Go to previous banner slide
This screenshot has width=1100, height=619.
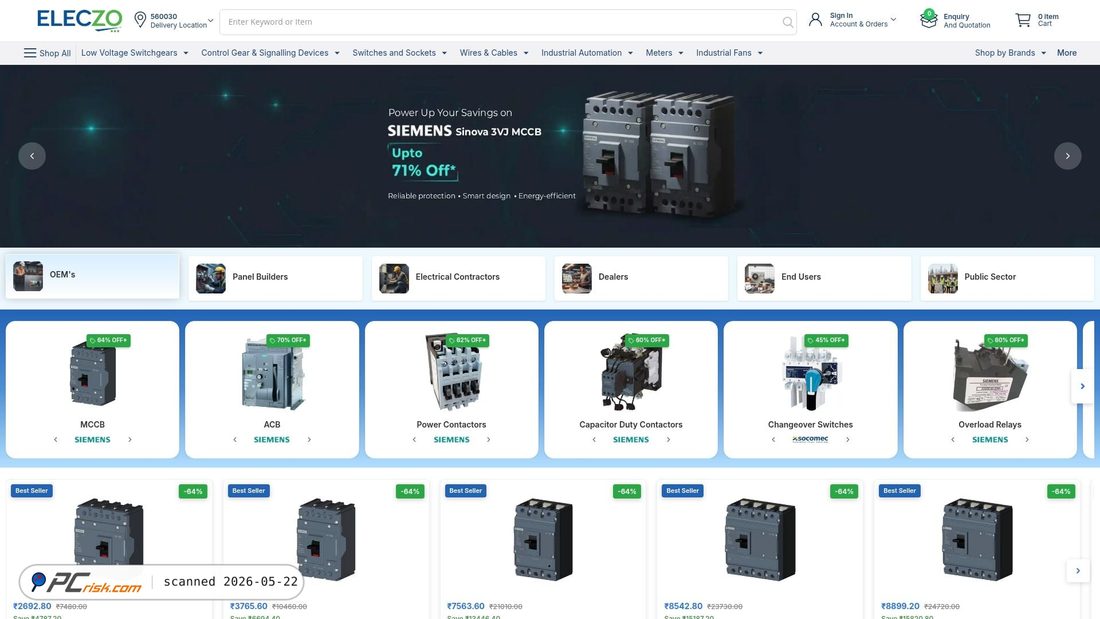(x=32, y=156)
